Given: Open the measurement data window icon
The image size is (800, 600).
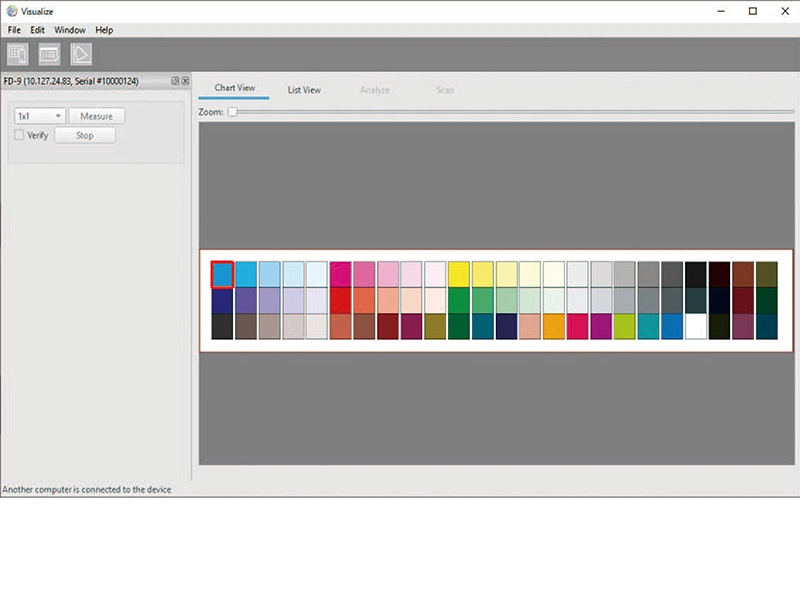Looking at the screenshot, I should (x=48, y=53).
